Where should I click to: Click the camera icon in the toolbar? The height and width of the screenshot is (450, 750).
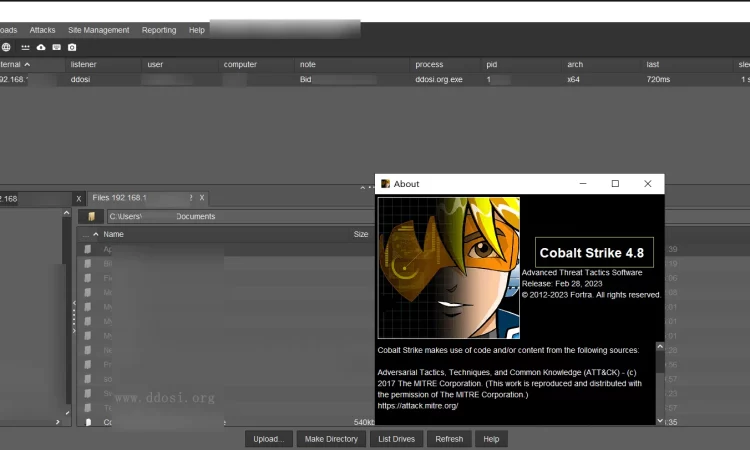pyautogui.click(x=72, y=47)
